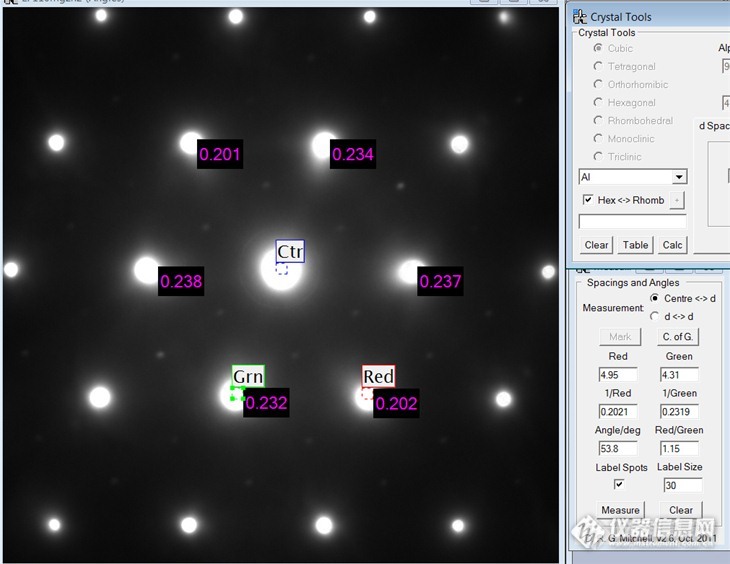Viewport: 730px width, 564px height.
Task: Click the 0.201 spacing label
Action: [x=220, y=154]
